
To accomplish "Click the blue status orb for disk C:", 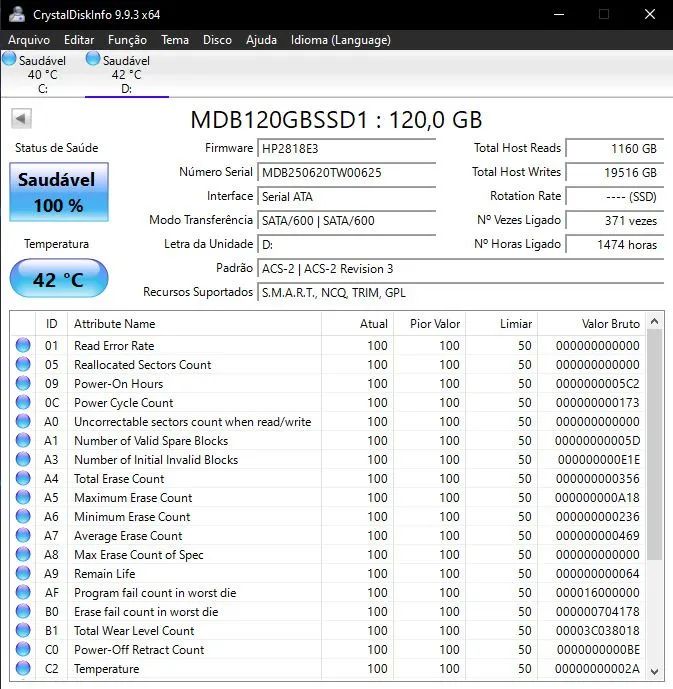I will click(x=9, y=59).
